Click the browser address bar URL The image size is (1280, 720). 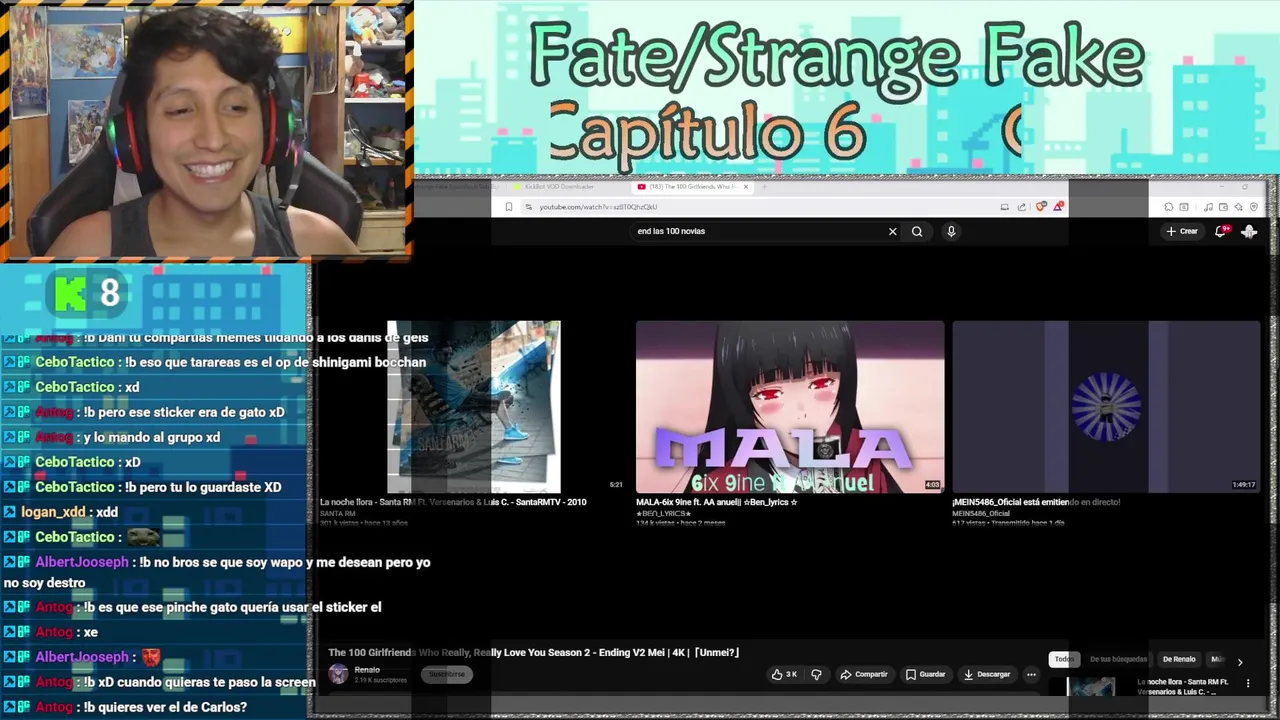click(598, 207)
